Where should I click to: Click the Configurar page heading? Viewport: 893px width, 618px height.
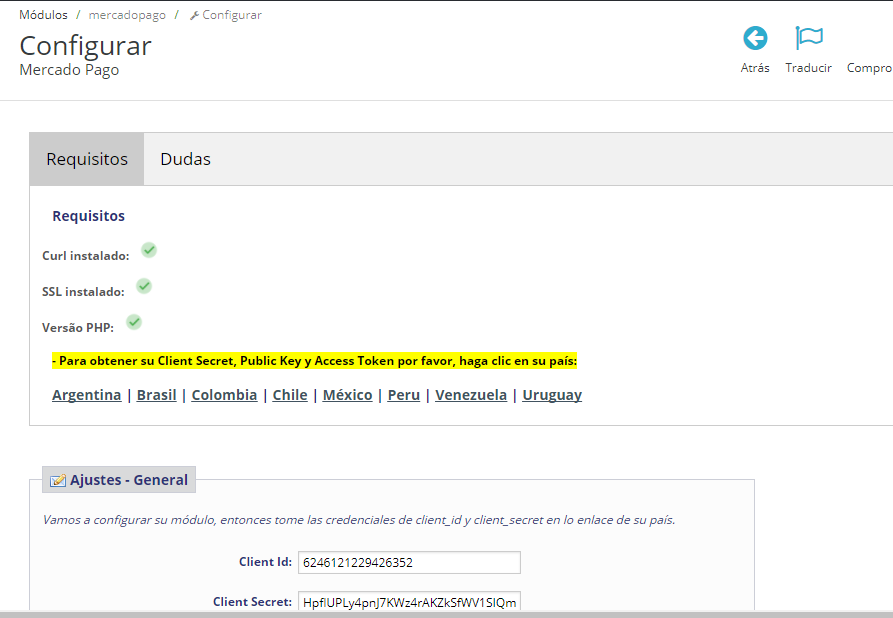[85, 46]
